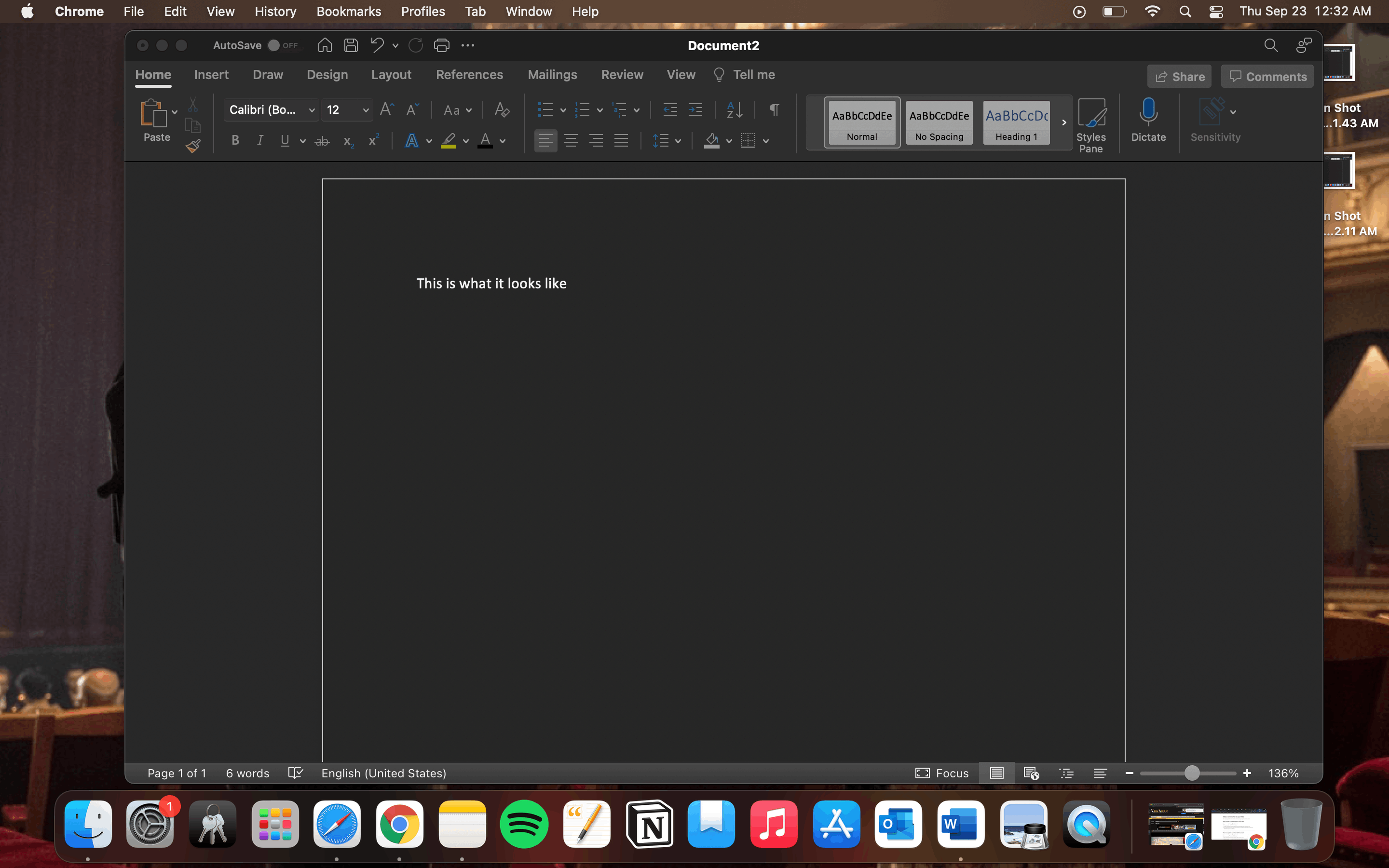Open the Layout ribbon tab
This screenshot has width=1389, height=868.
click(x=391, y=75)
